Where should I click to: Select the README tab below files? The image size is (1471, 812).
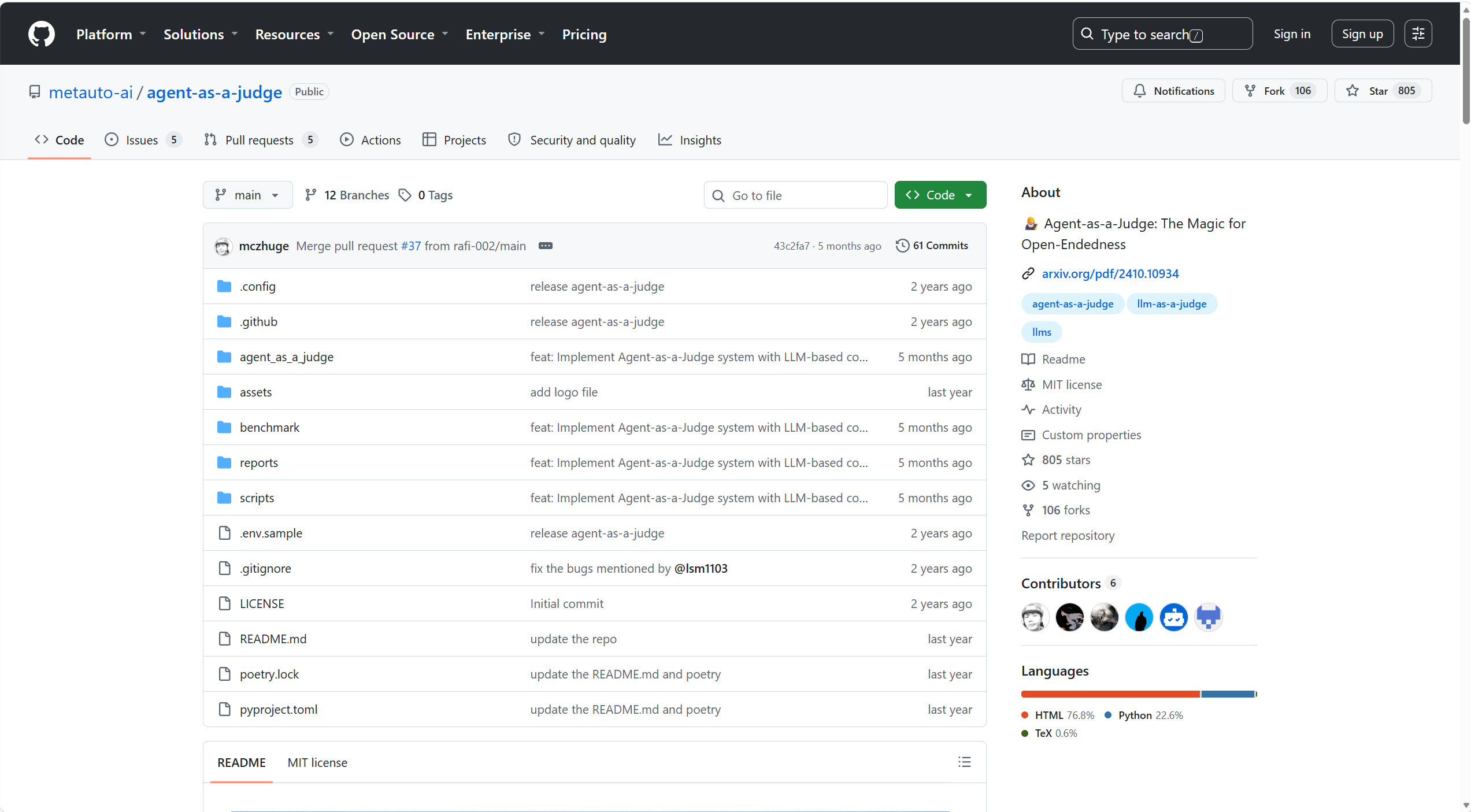click(x=242, y=763)
